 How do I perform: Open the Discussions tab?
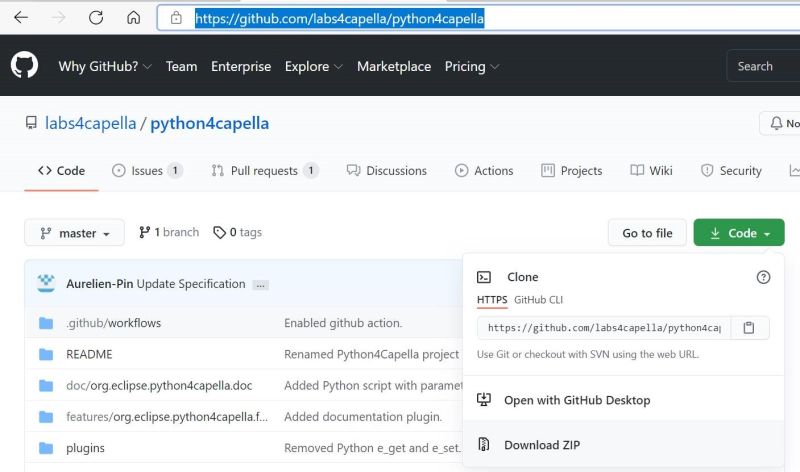386,170
